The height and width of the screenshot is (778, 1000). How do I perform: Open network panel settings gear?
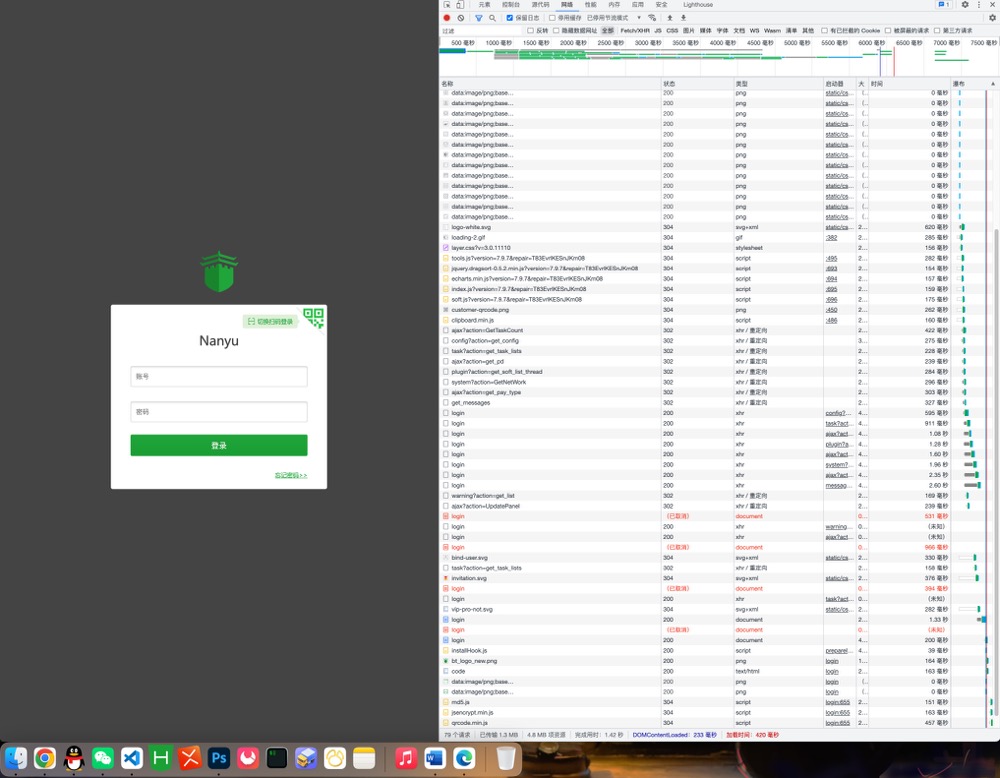992,18
